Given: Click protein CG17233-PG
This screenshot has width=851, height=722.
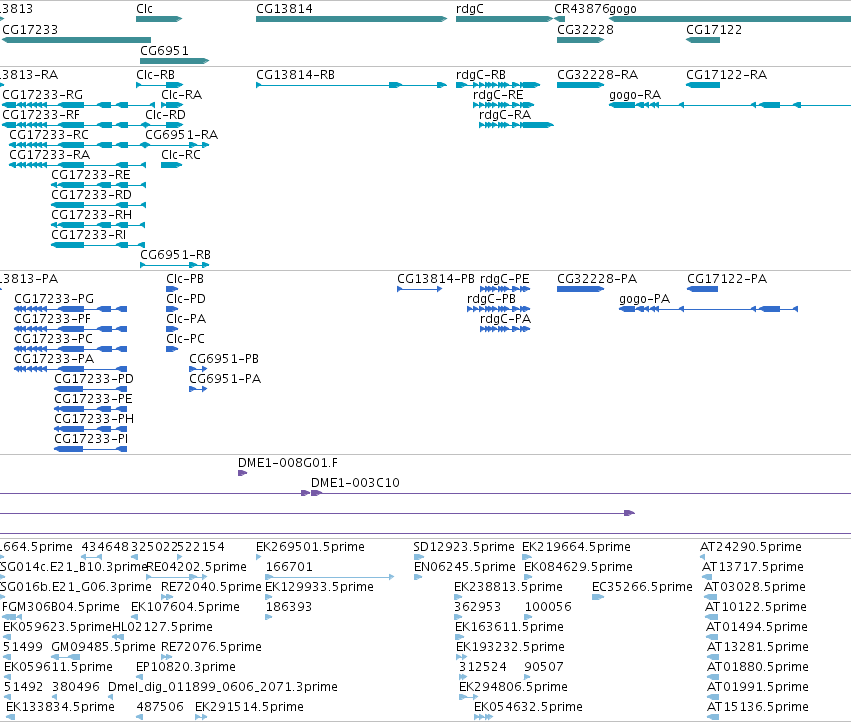Looking at the screenshot, I should pos(71,309).
